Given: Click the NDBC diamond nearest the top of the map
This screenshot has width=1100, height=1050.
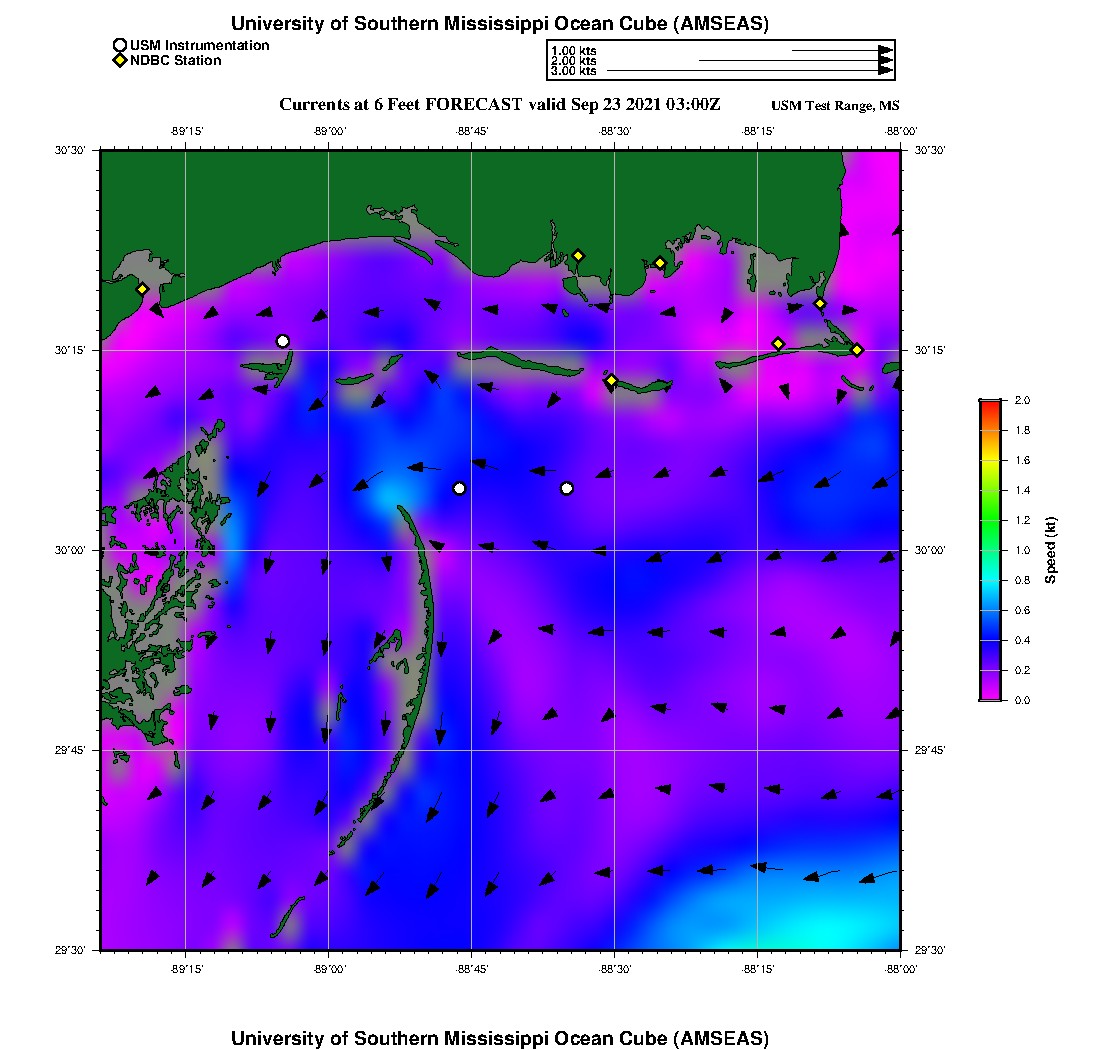Looking at the screenshot, I should pyautogui.click(x=578, y=255).
